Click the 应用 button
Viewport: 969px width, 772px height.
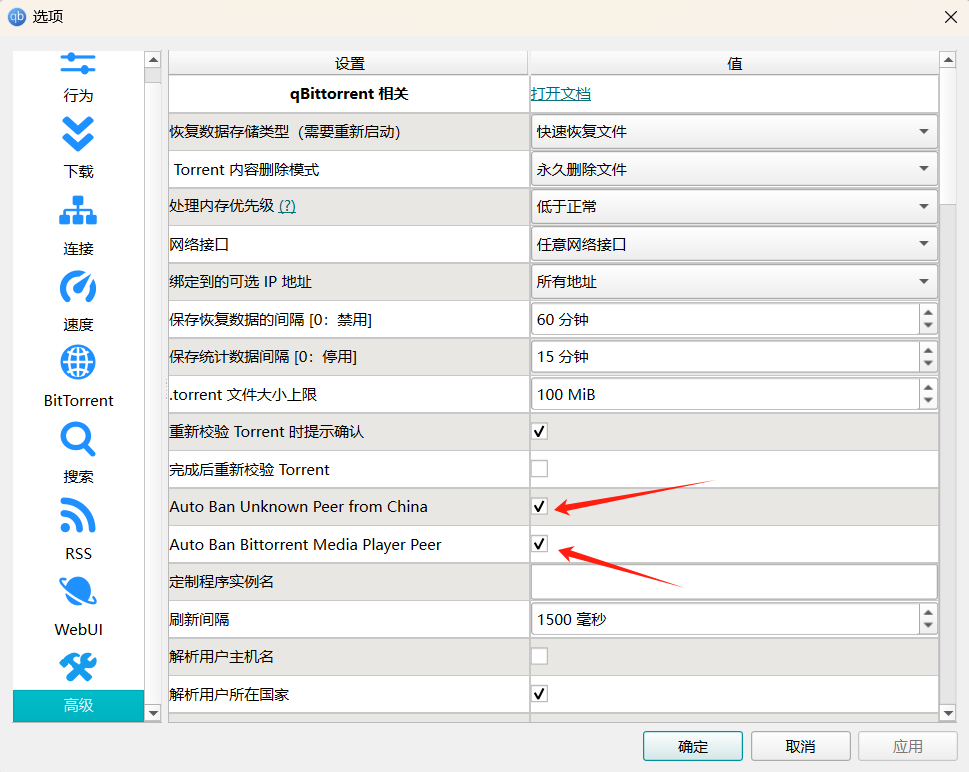908,746
